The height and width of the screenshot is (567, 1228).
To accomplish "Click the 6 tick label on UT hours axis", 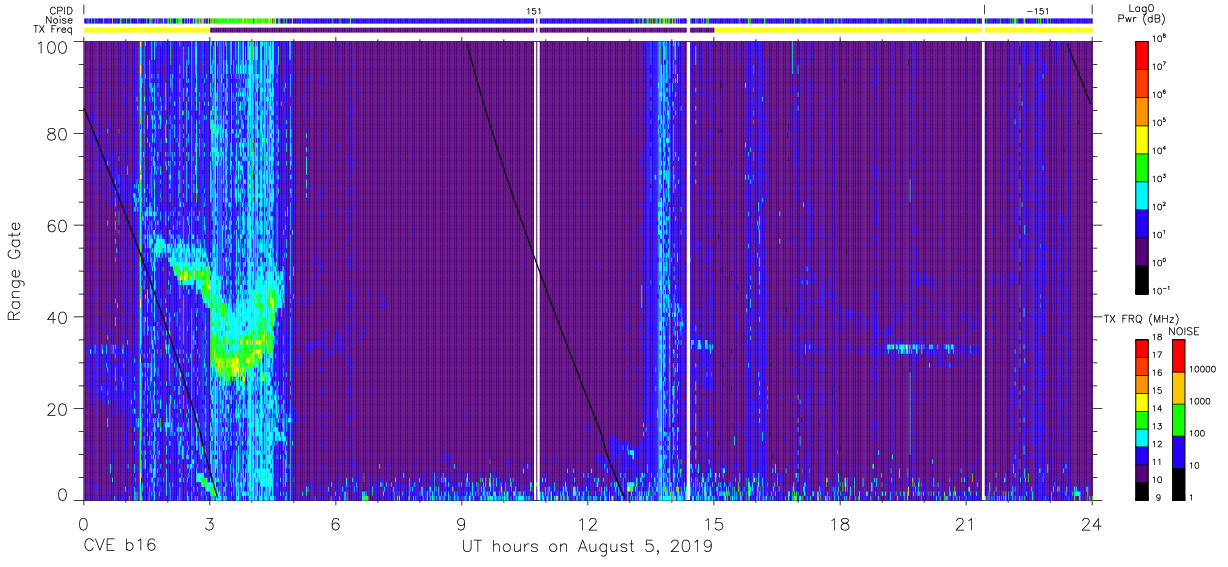I will click(x=336, y=524).
